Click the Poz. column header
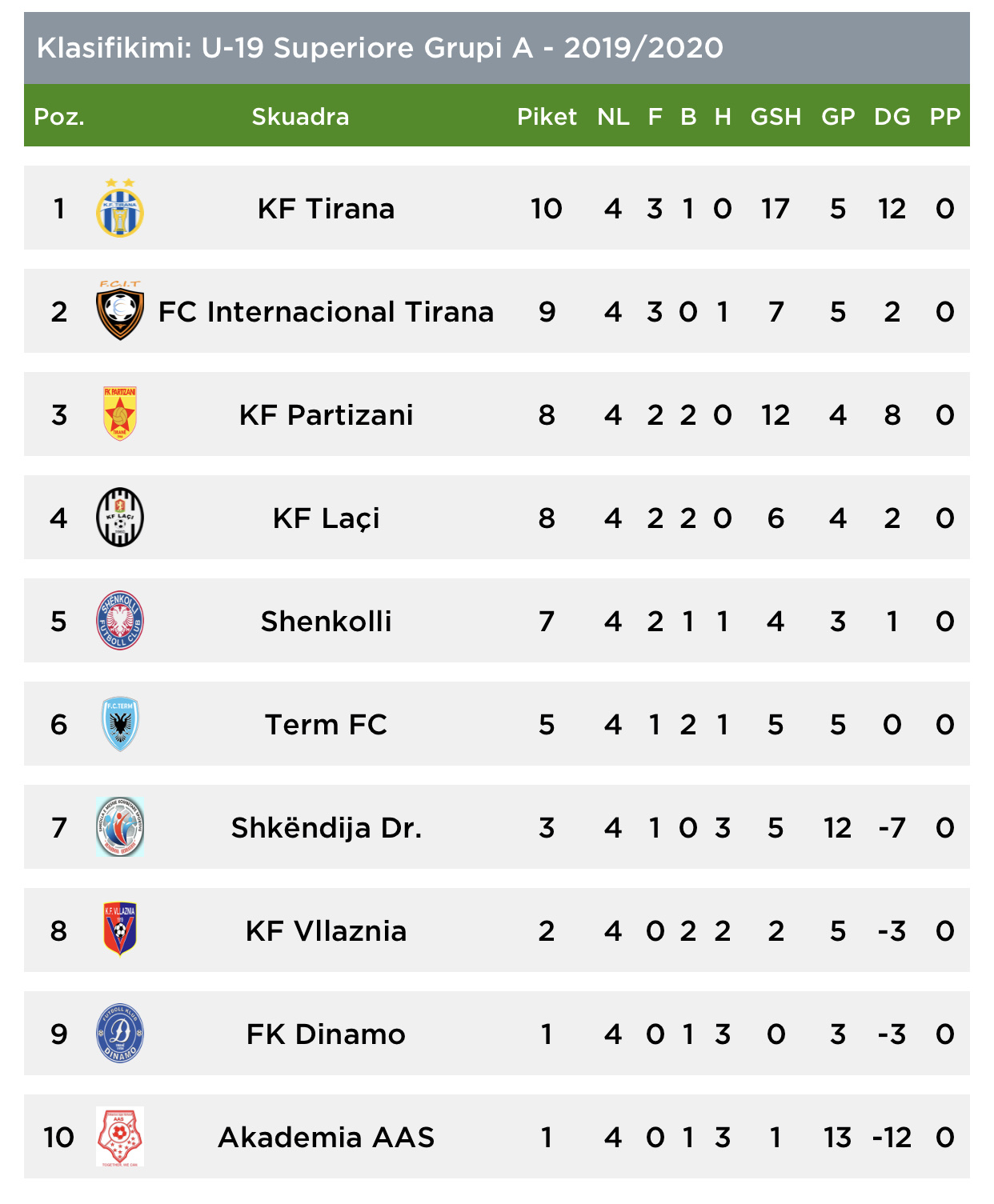This screenshot has width=994, height=1204. coord(59,117)
